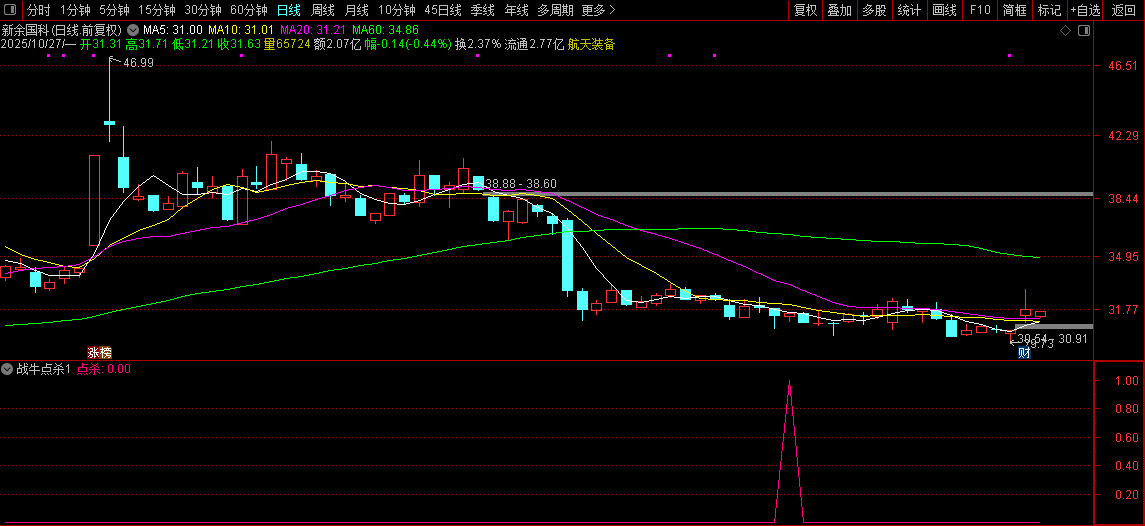Click the 返回 back button
1145x526 pixels.
[1124, 10]
